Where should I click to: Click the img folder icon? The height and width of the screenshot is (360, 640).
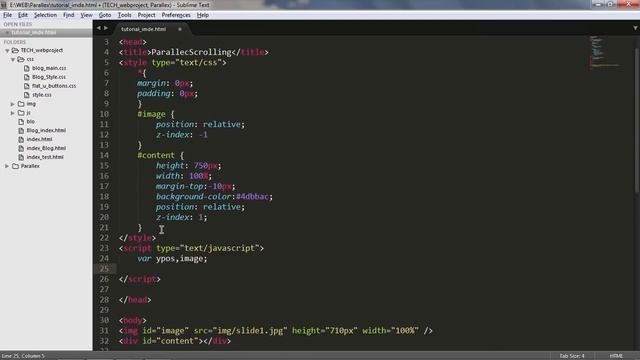coord(21,104)
